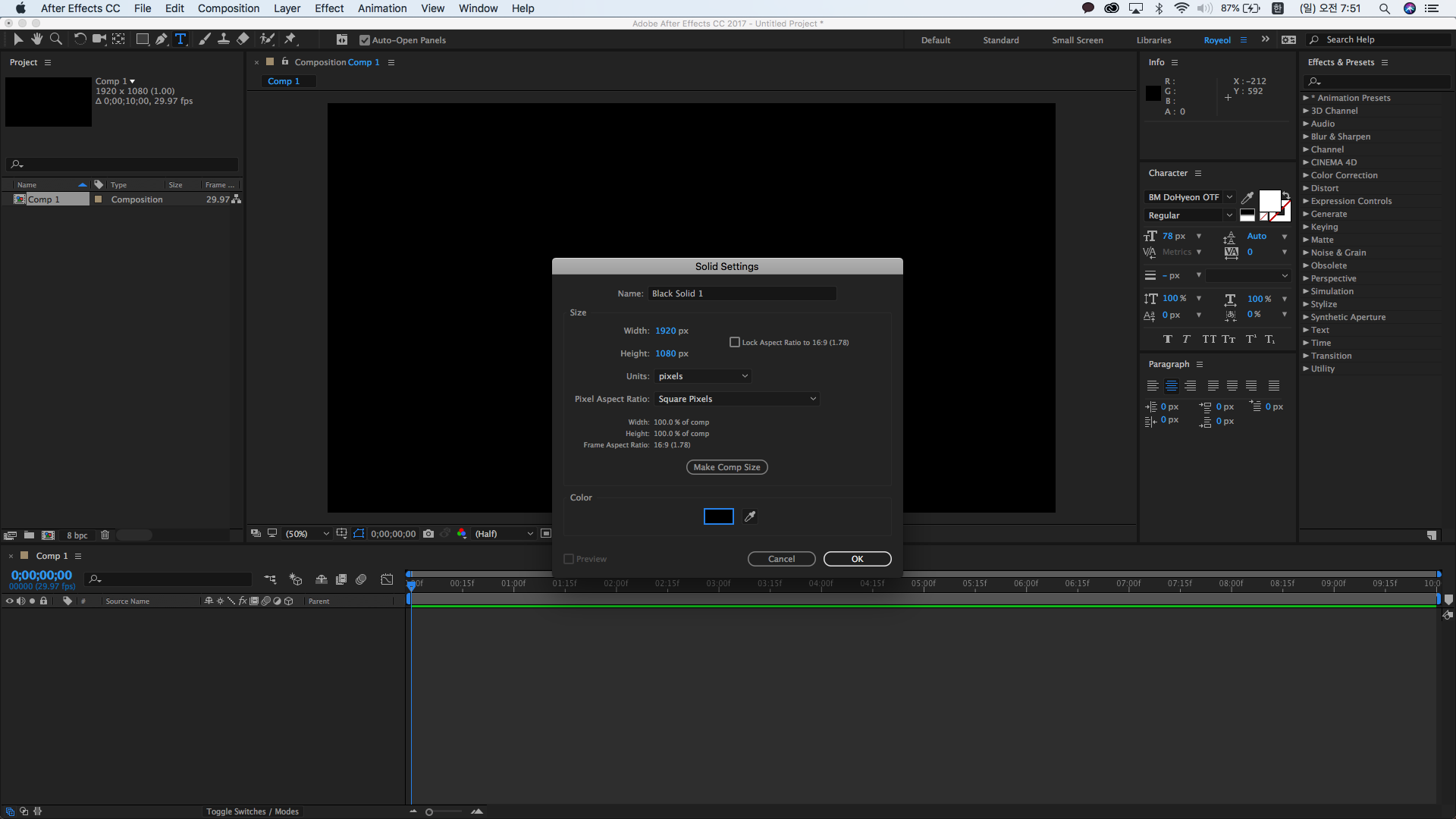The height and width of the screenshot is (819, 1456).
Task: Switch to the Standard workspace tab
Action: click(1000, 40)
